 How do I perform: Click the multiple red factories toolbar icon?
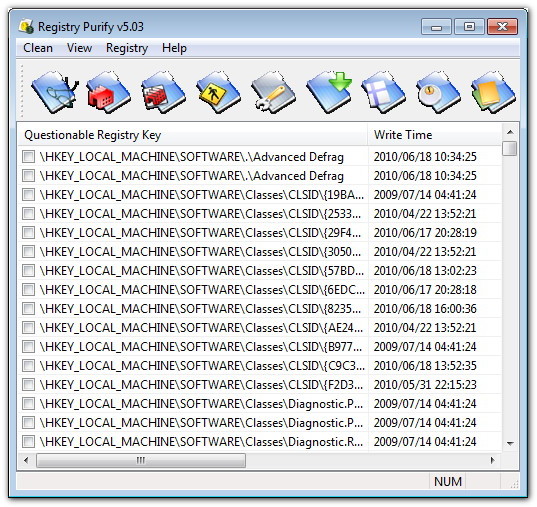(163, 92)
